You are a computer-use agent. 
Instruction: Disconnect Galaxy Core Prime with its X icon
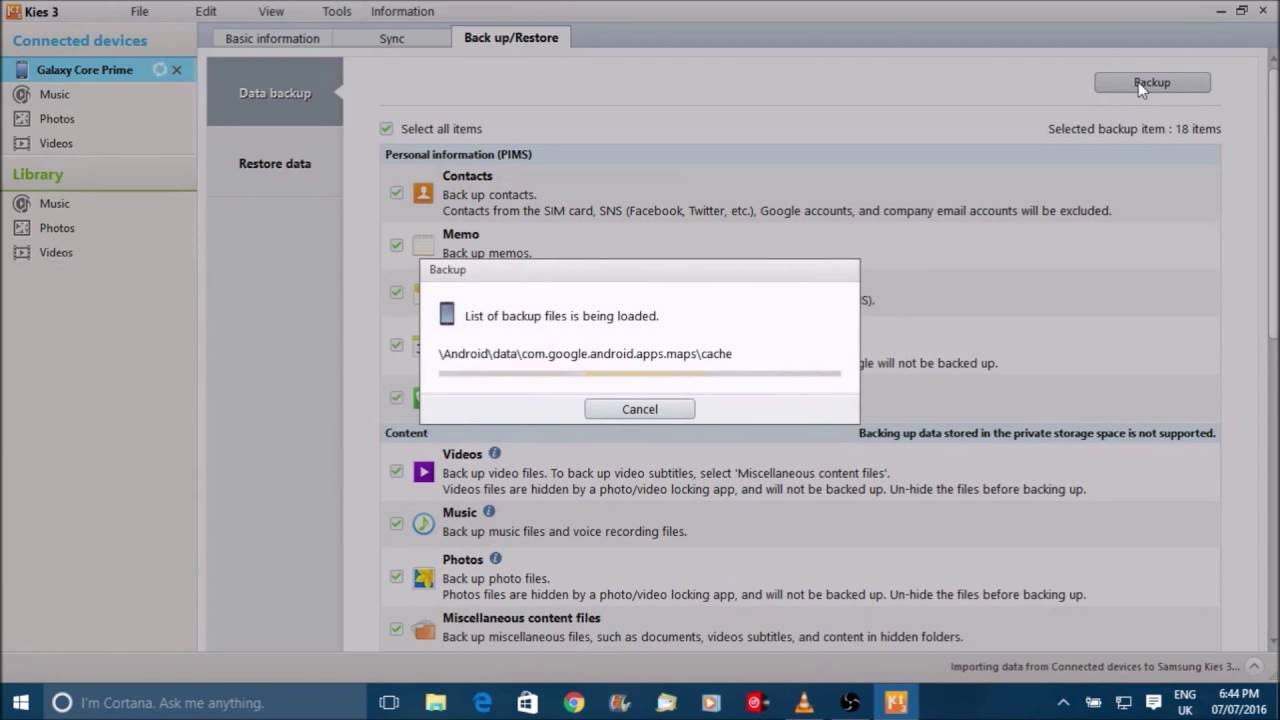177,70
